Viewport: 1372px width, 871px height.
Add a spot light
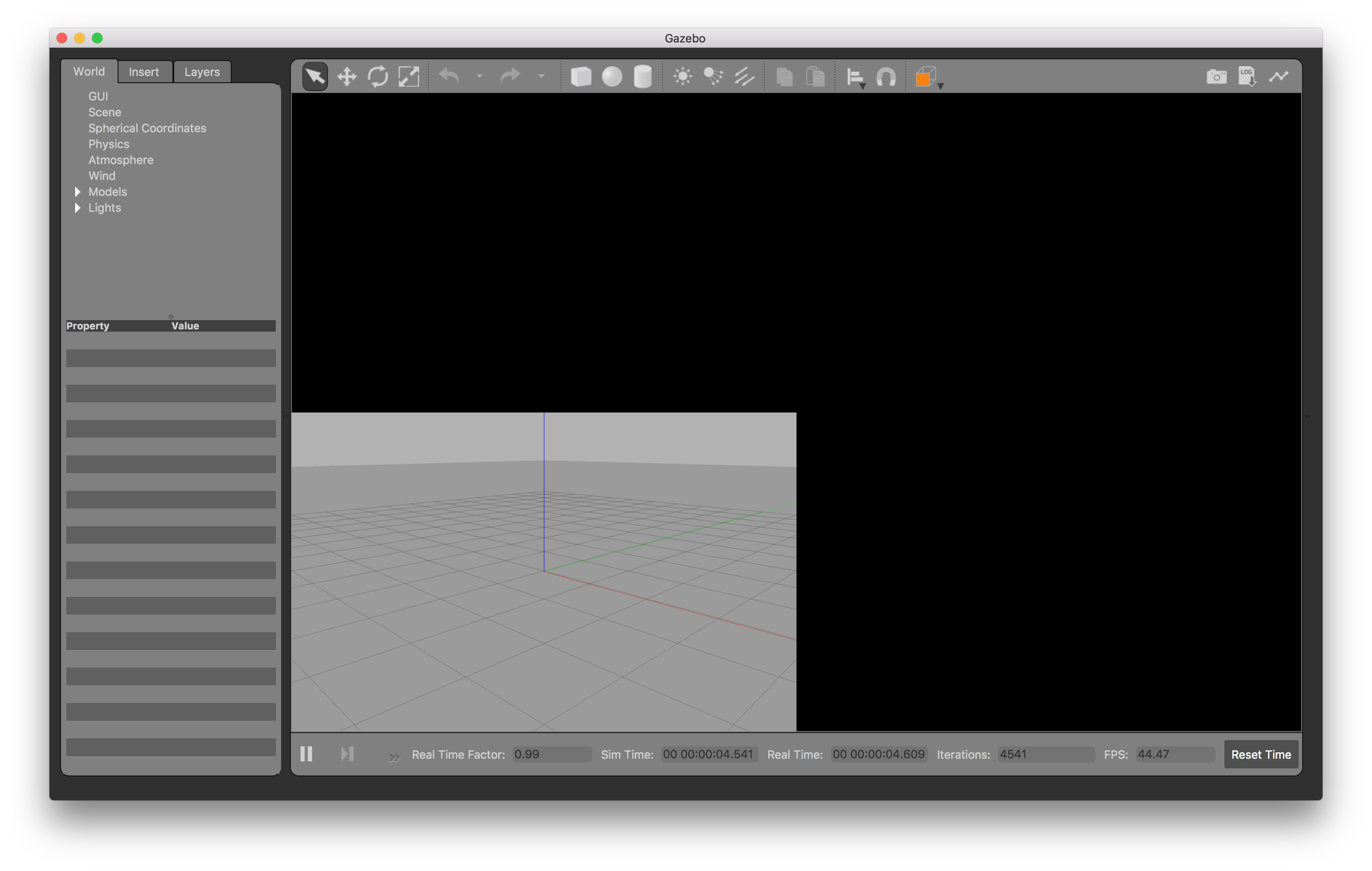[713, 76]
